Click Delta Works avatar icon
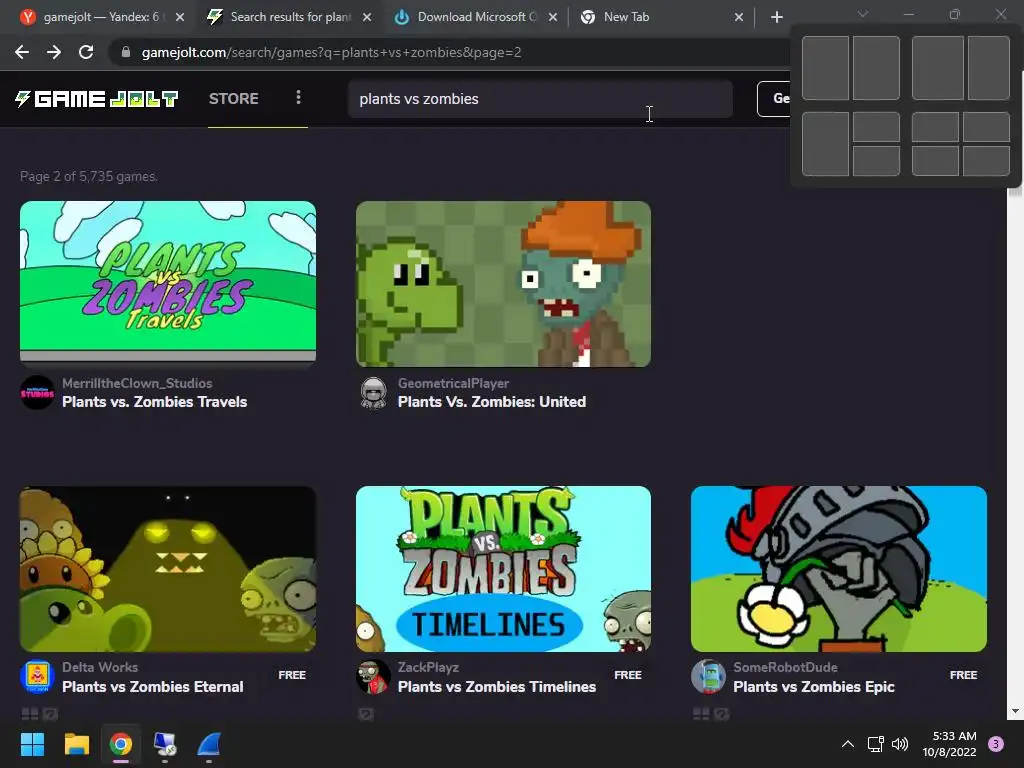The width and height of the screenshot is (1024, 768). [x=37, y=677]
